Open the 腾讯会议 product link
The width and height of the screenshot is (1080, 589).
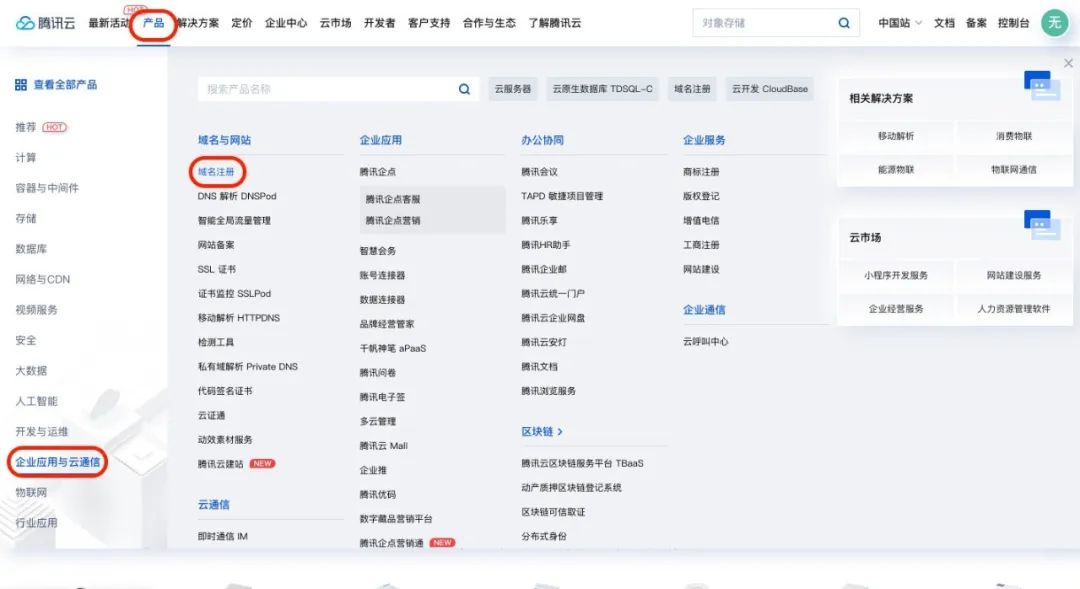pyautogui.click(x=539, y=172)
